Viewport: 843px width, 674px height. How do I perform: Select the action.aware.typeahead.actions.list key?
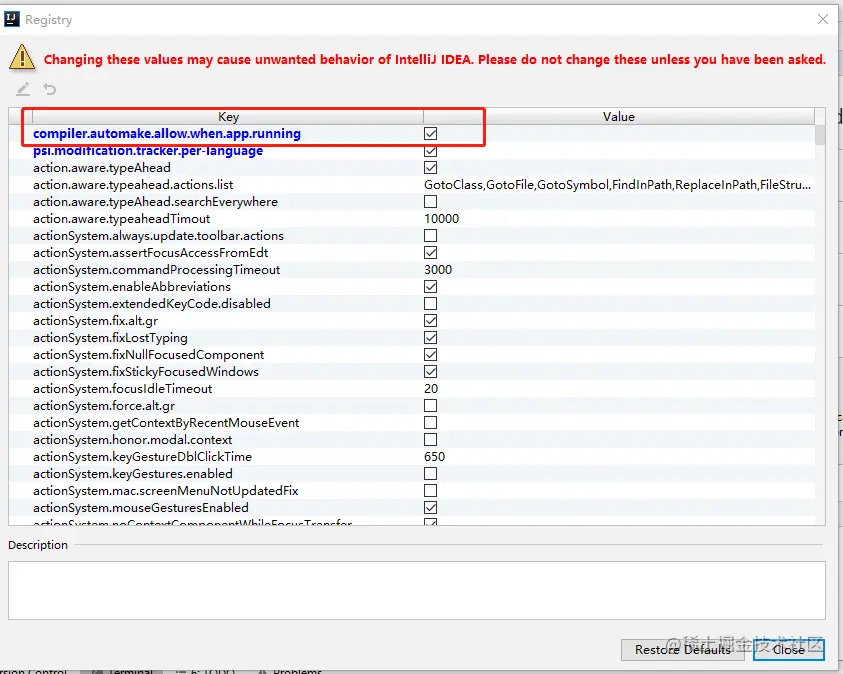(133, 185)
